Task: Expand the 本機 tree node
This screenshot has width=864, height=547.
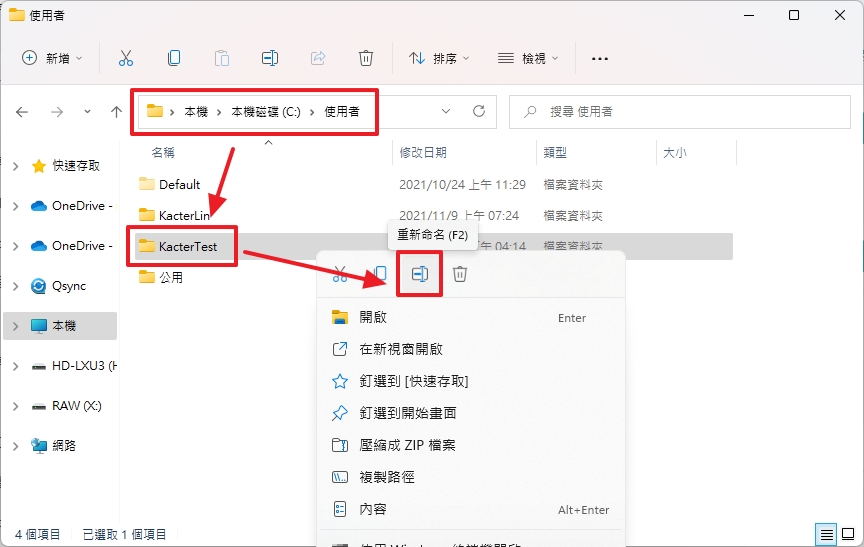Action: (x=16, y=326)
